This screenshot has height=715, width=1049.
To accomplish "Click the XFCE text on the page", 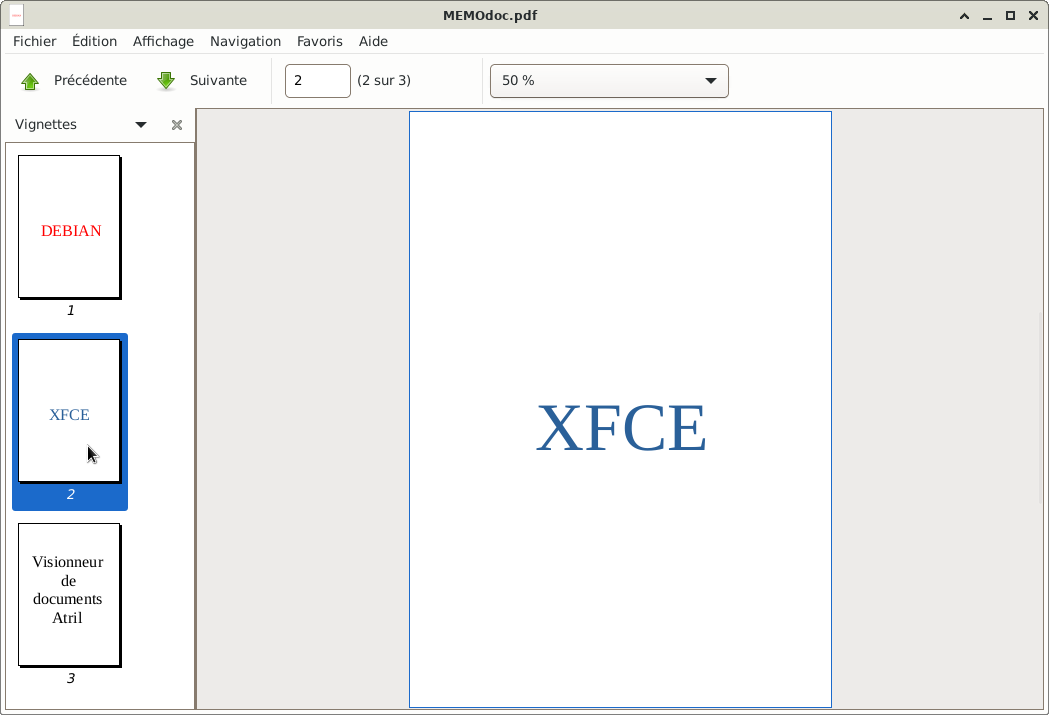I will (621, 428).
